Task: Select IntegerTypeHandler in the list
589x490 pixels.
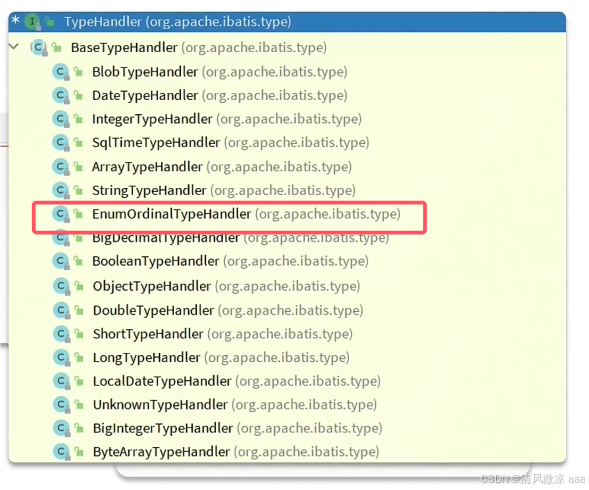Action: [227, 119]
